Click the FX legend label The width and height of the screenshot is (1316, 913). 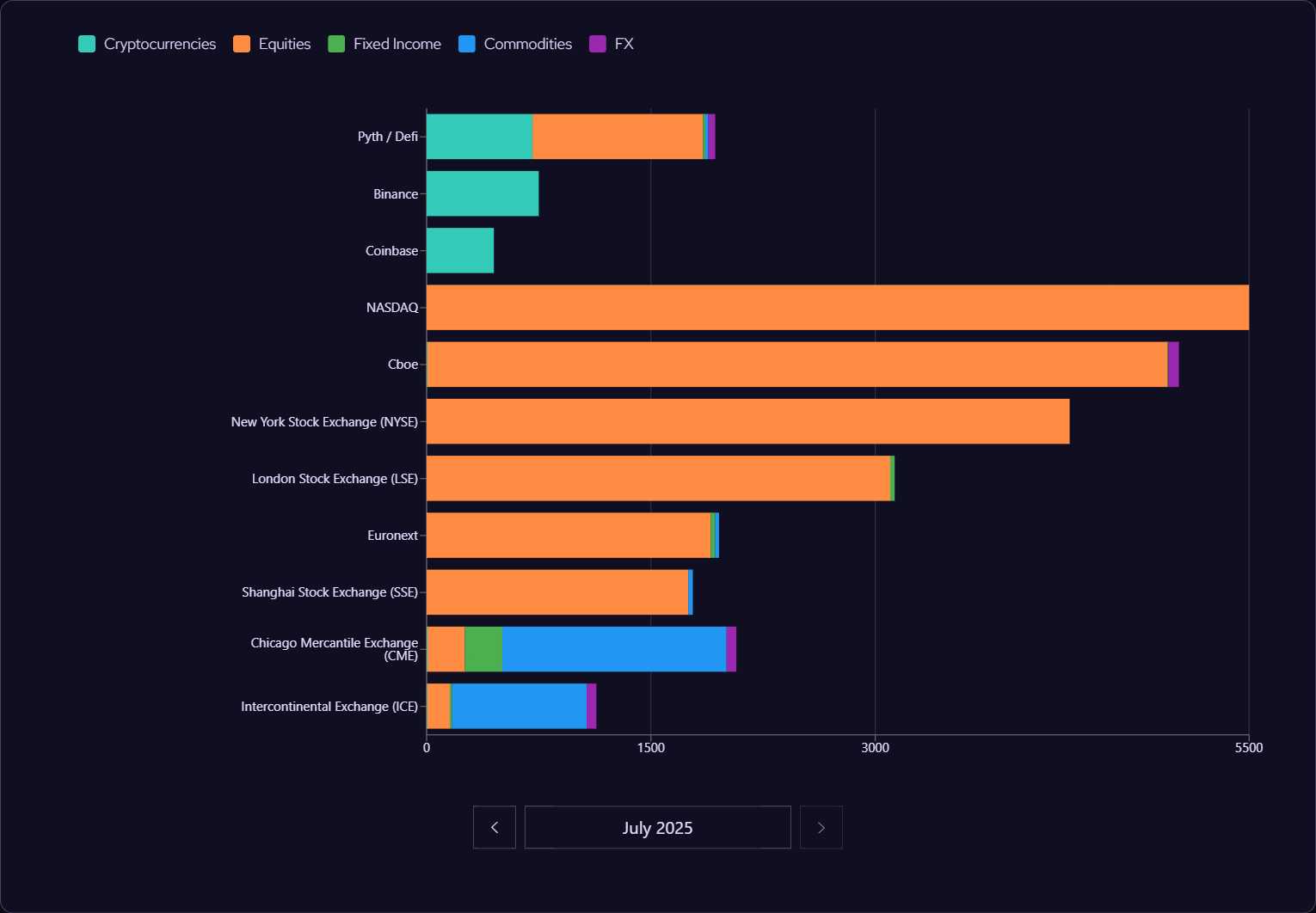tap(624, 44)
